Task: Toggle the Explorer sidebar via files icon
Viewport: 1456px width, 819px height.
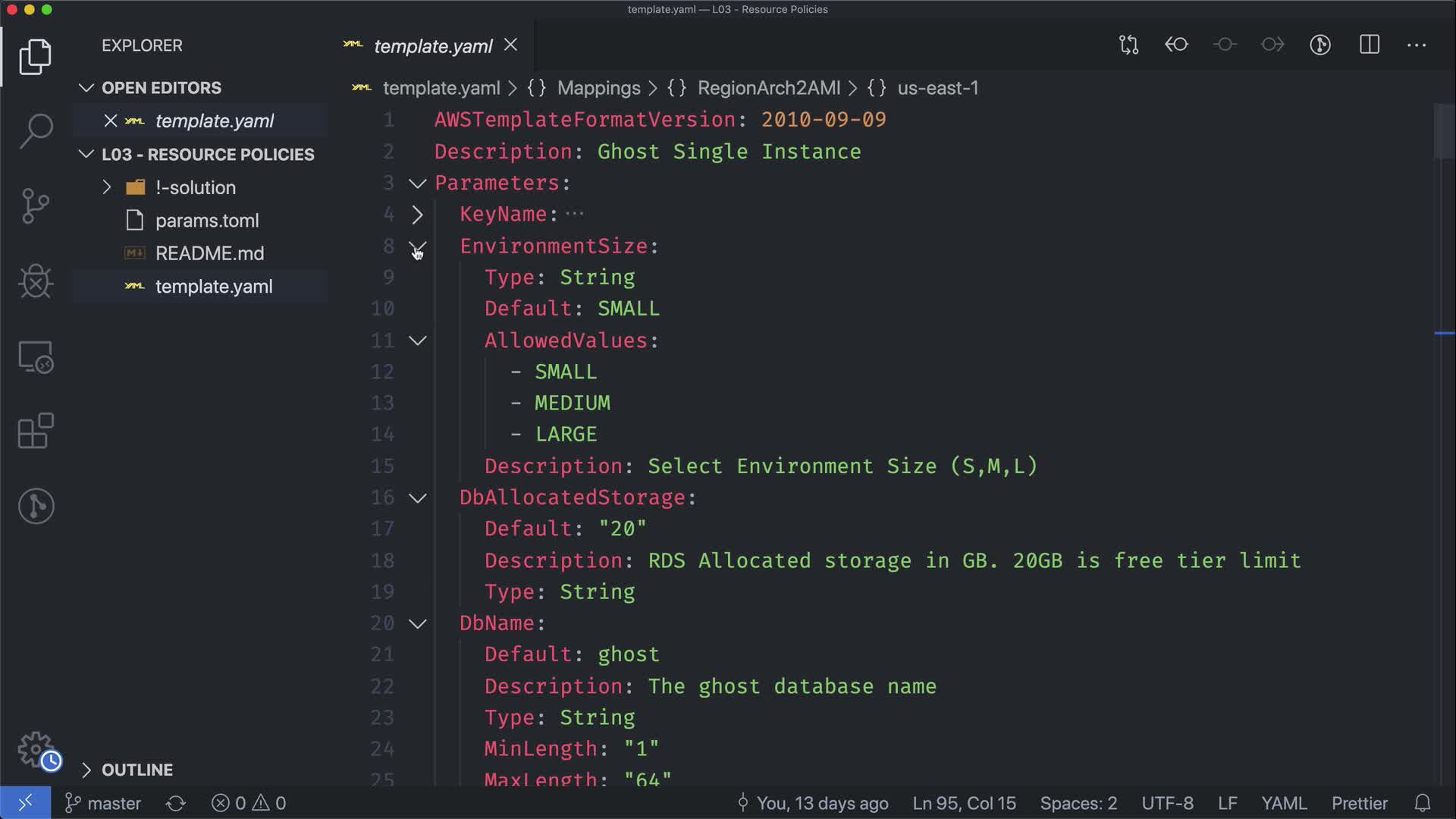Action: [x=36, y=57]
